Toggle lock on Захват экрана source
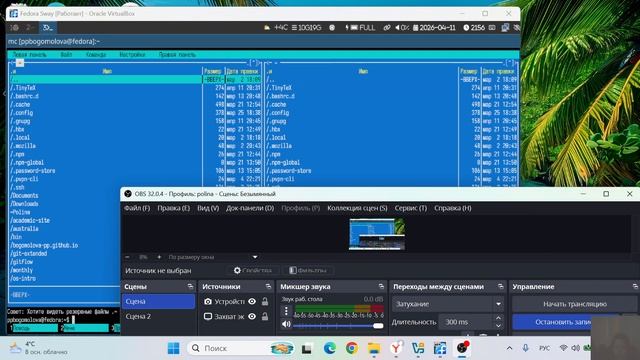 (265, 316)
